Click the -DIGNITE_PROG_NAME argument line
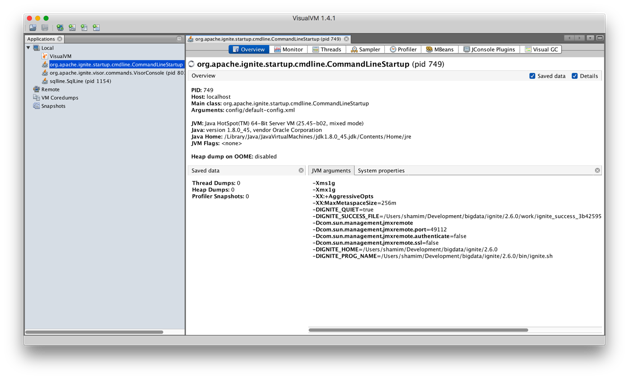 433,256
